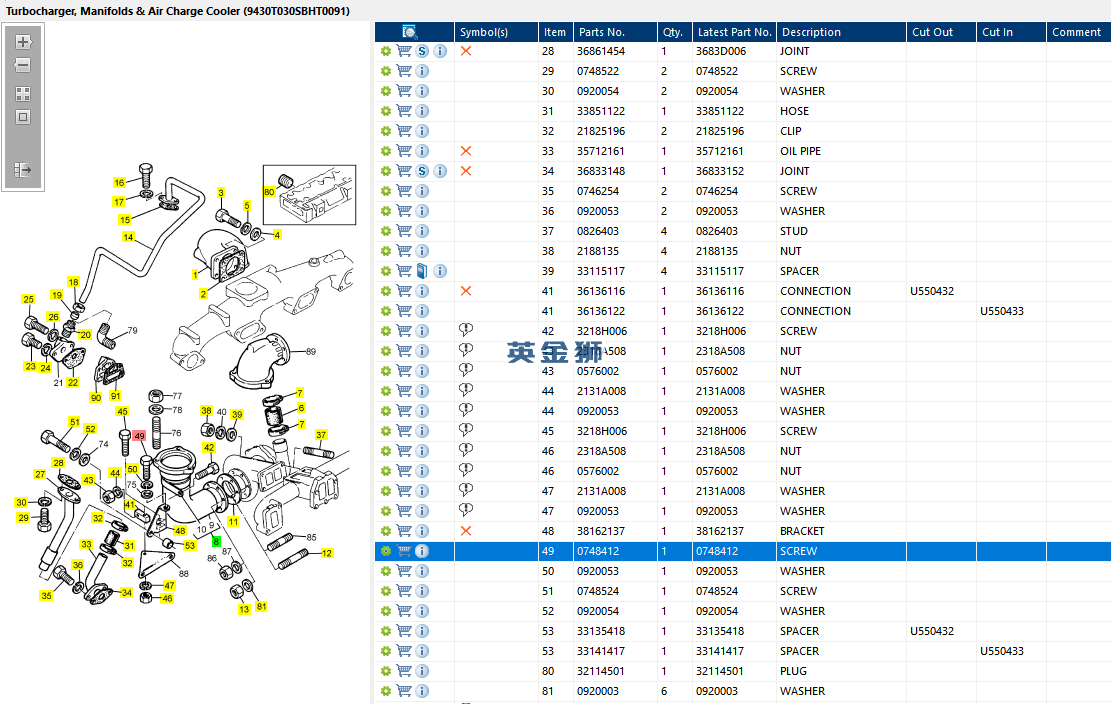This screenshot has height=704, width=1111.
Task: Click gear icon for NUT 2188135
Action: click(x=385, y=251)
